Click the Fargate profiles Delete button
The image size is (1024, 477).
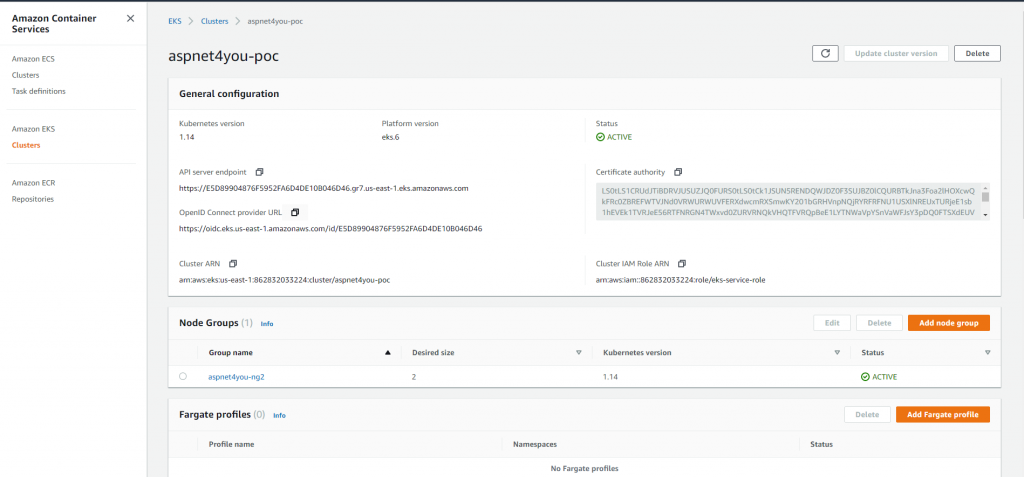[x=867, y=414]
